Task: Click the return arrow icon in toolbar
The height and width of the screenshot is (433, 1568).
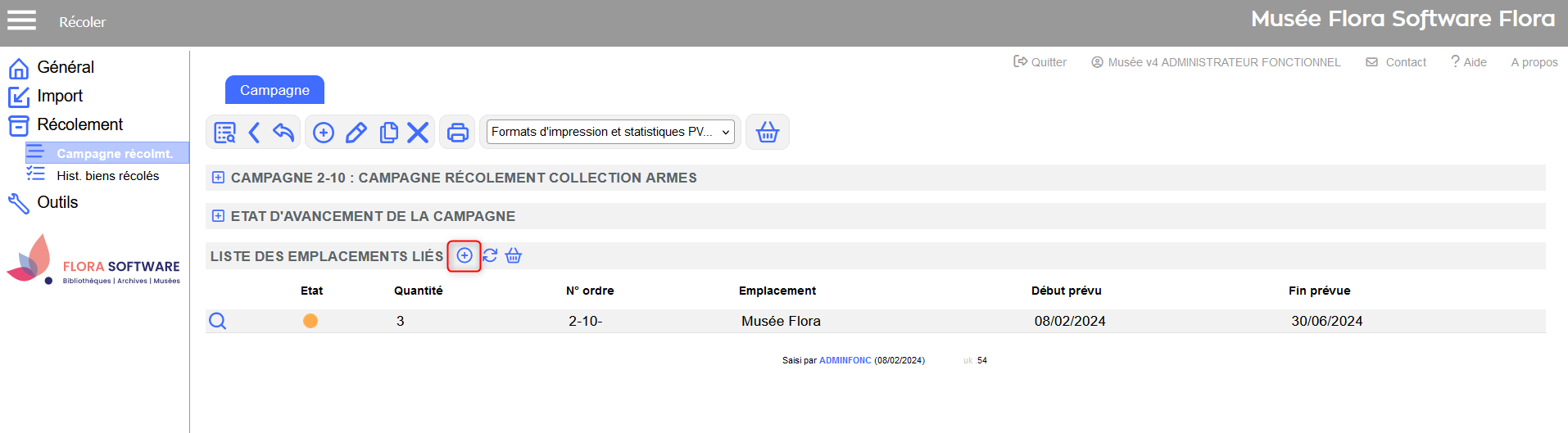Action: (x=283, y=133)
